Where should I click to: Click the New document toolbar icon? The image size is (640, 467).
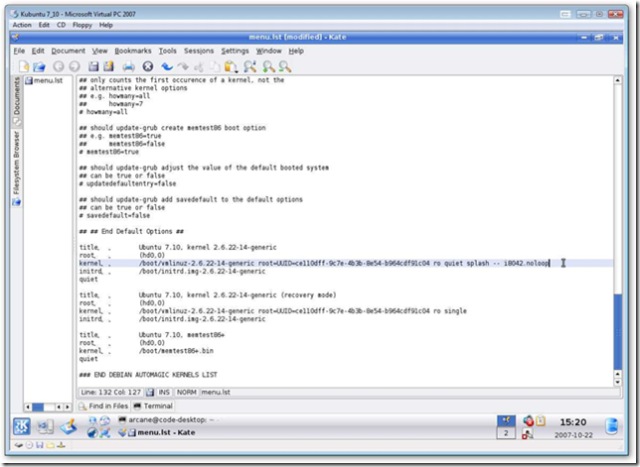pos(22,66)
